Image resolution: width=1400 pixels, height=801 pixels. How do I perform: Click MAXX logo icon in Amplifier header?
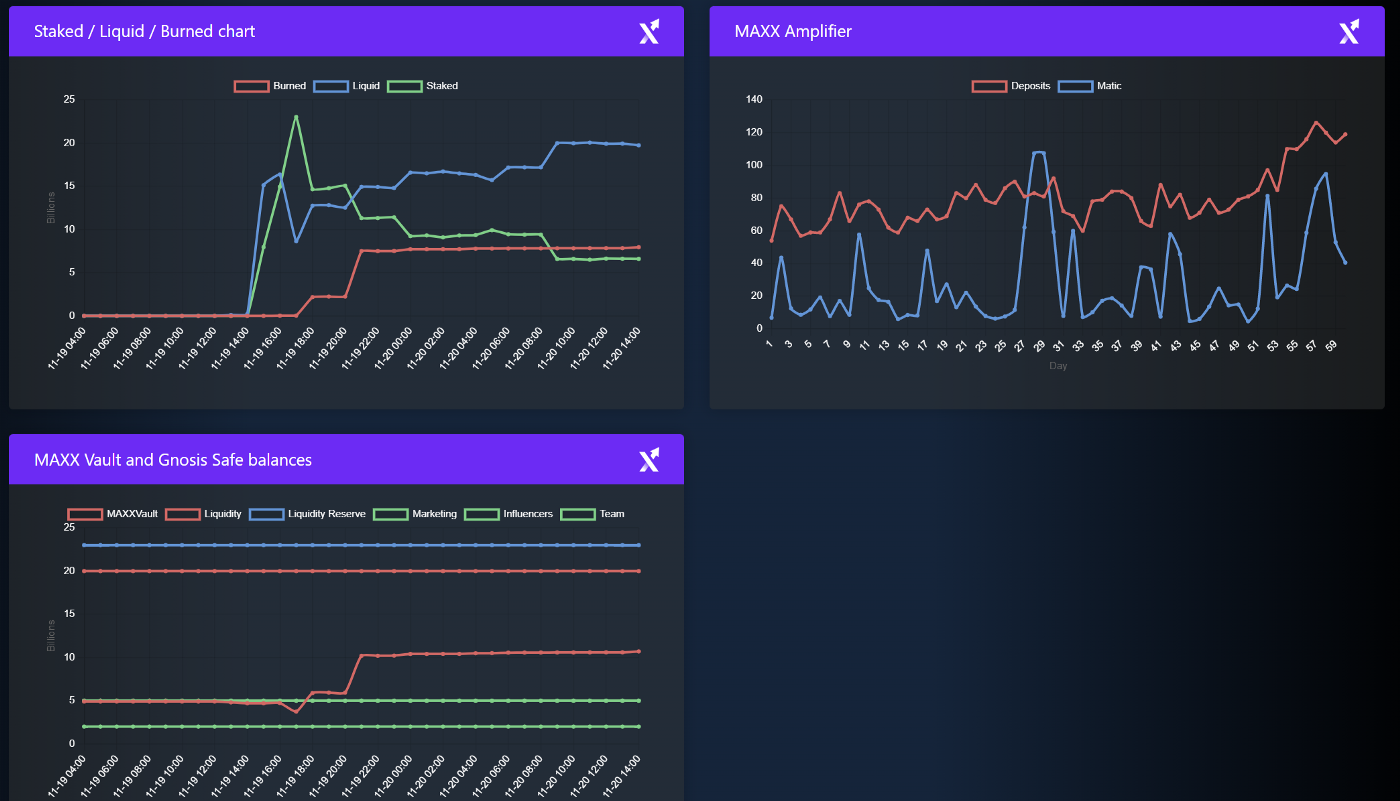click(x=1349, y=32)
